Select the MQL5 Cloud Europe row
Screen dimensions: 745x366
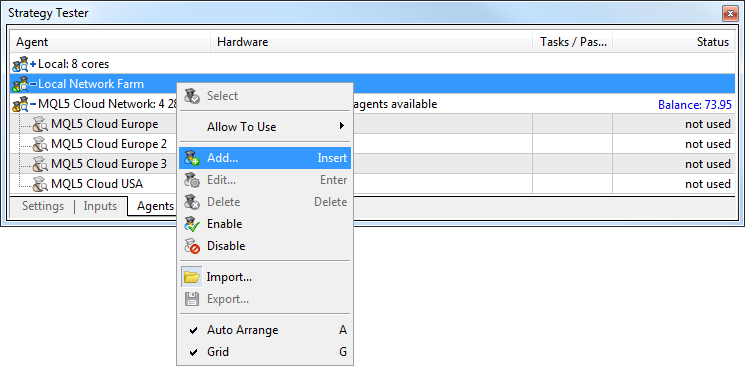[372, 124]
